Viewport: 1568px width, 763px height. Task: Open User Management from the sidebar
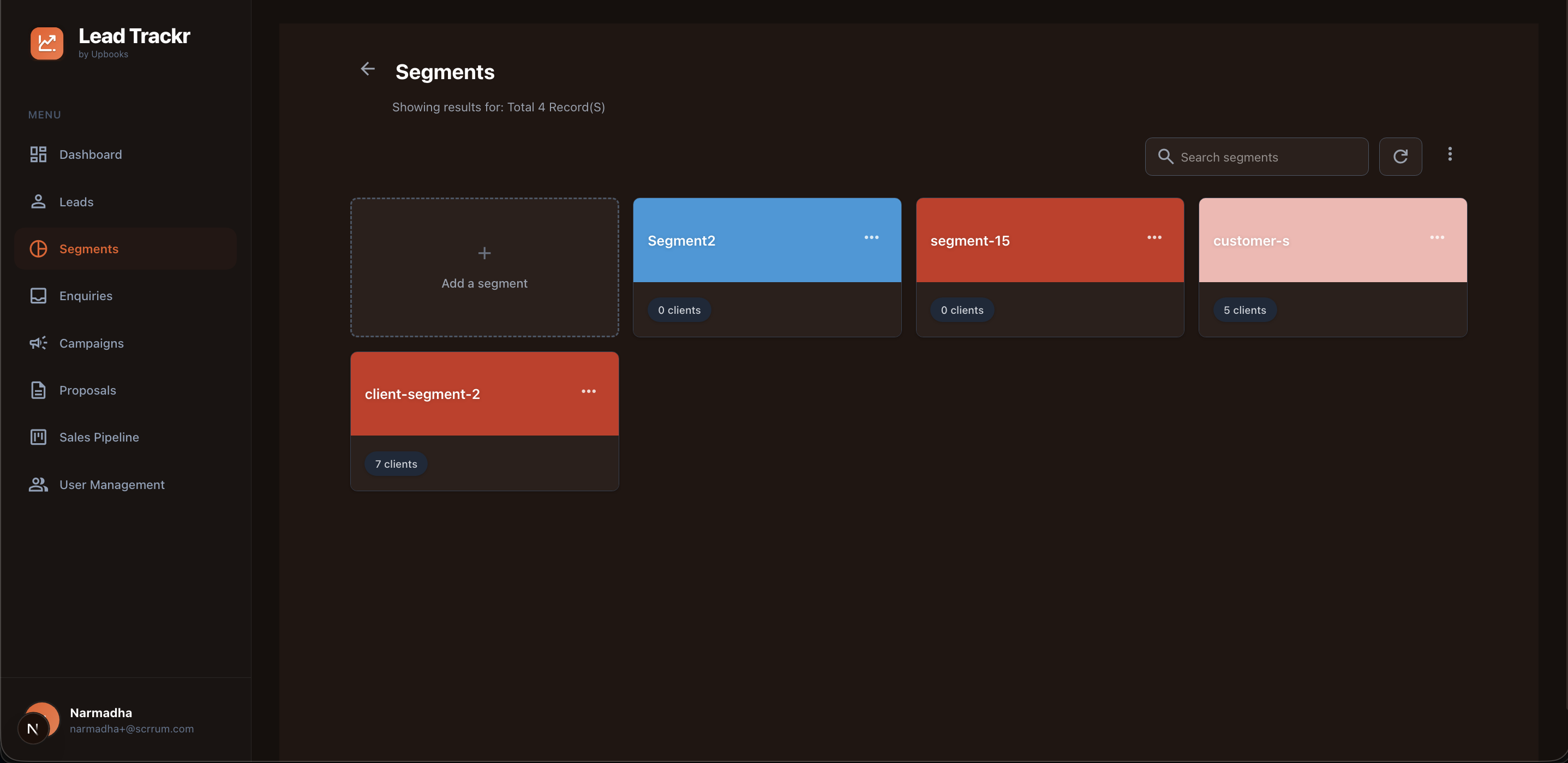click(x=112, y=484)
